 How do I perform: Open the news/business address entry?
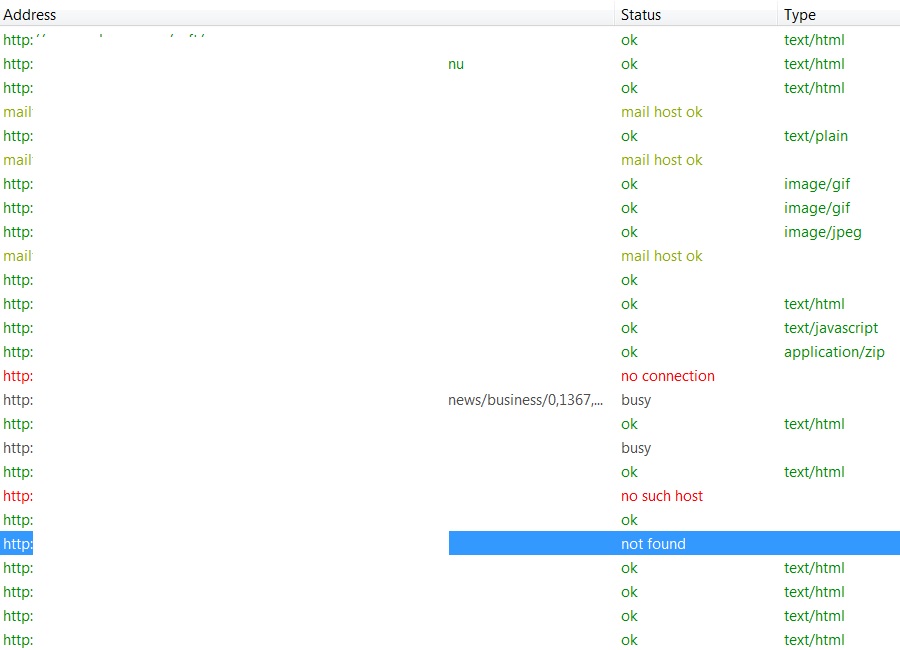(x=525, y=400)
